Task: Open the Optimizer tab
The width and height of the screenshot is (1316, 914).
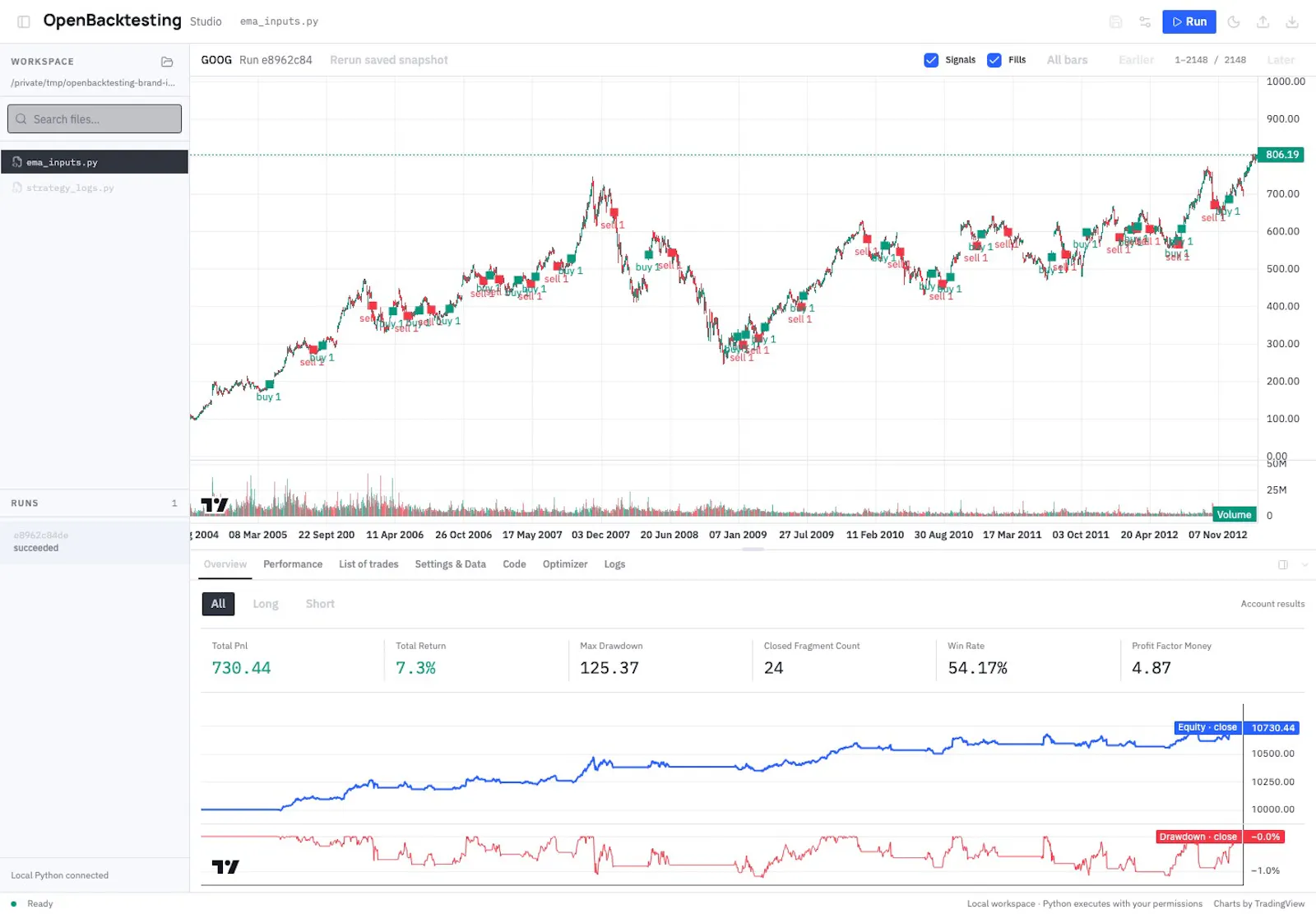Action: 565,564
